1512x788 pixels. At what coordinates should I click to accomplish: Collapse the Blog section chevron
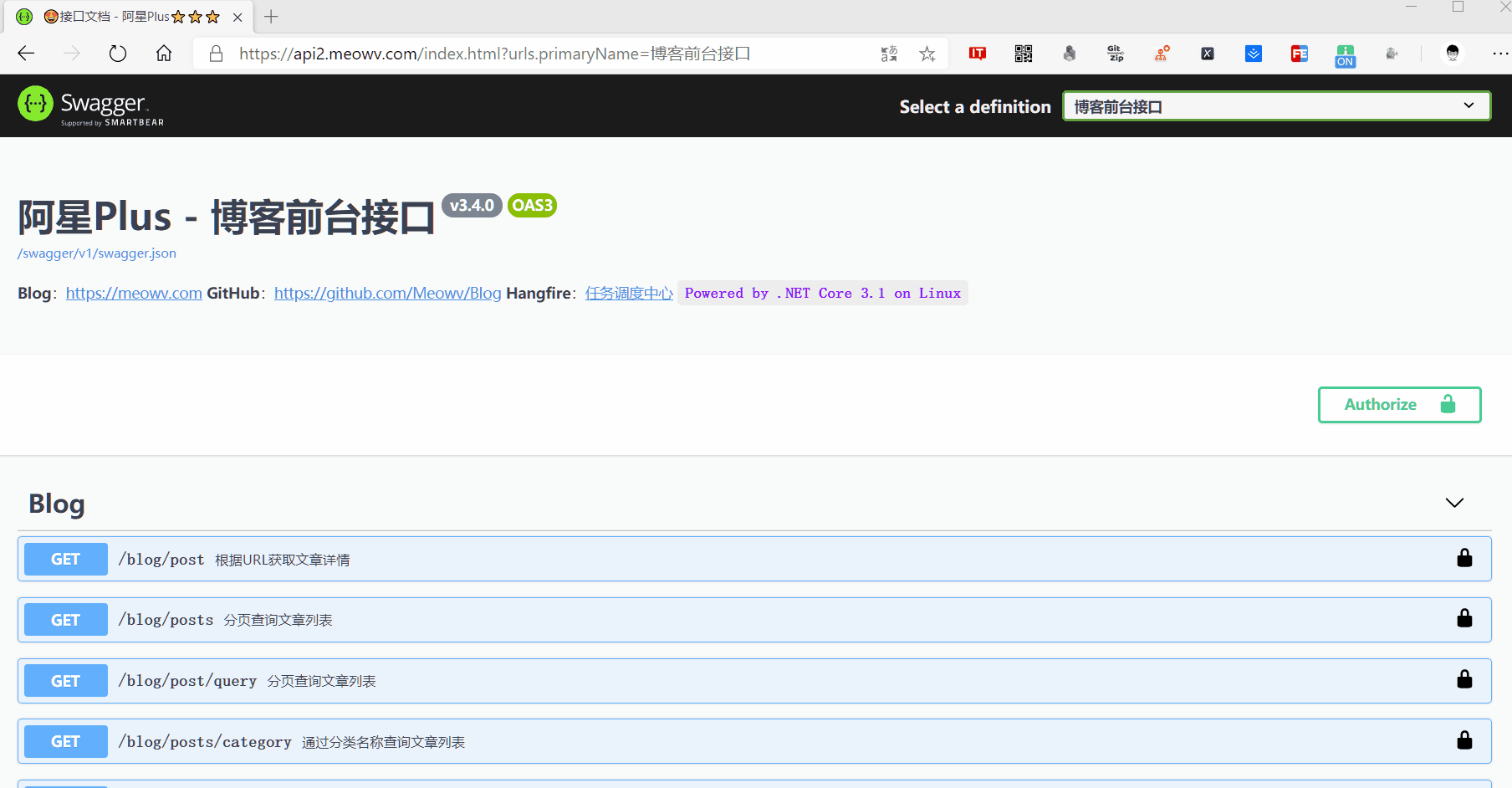click(1454, 503)
